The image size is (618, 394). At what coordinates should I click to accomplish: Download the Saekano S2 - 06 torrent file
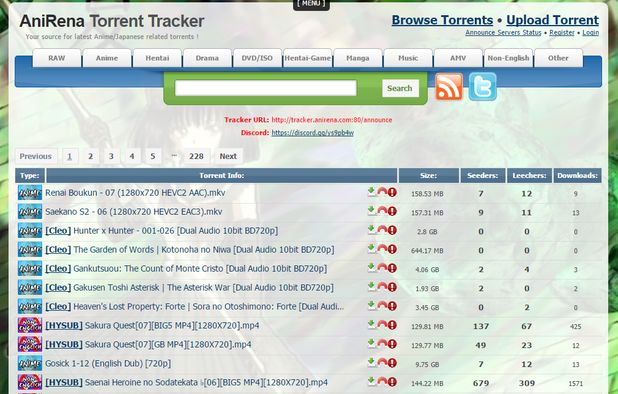point(371,211)
